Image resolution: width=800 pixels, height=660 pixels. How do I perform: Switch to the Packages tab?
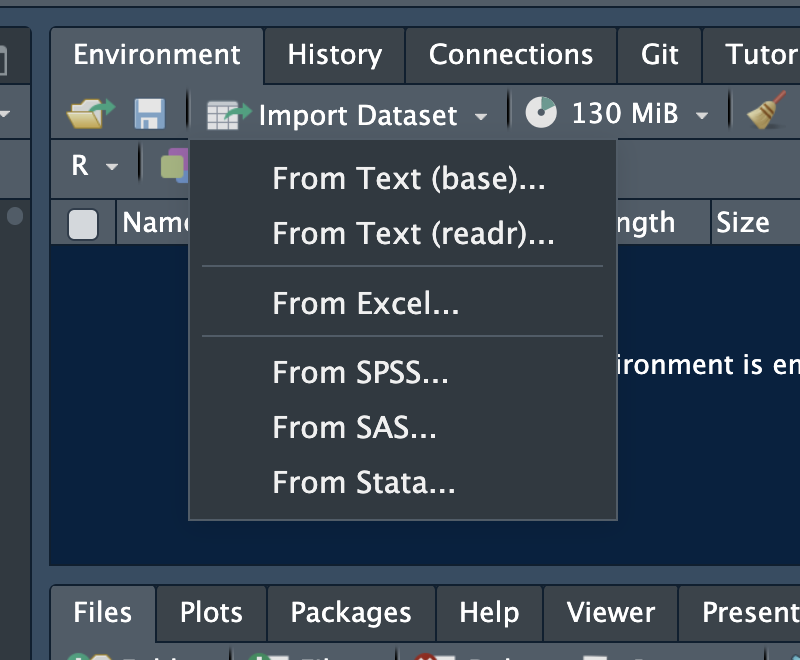coord(350,612)
